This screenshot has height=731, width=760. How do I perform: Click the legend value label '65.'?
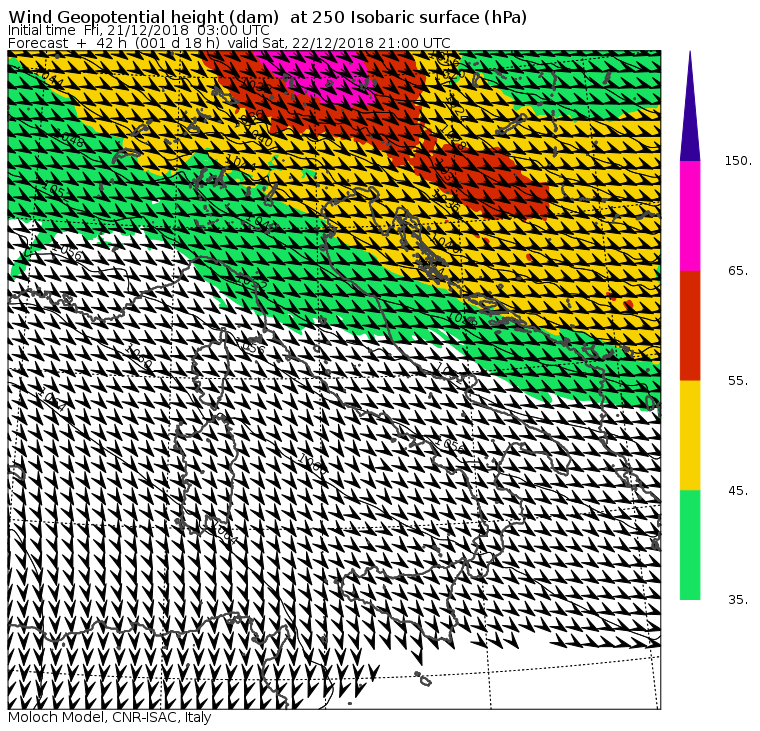pyautogui.click(x=738, y=271)
